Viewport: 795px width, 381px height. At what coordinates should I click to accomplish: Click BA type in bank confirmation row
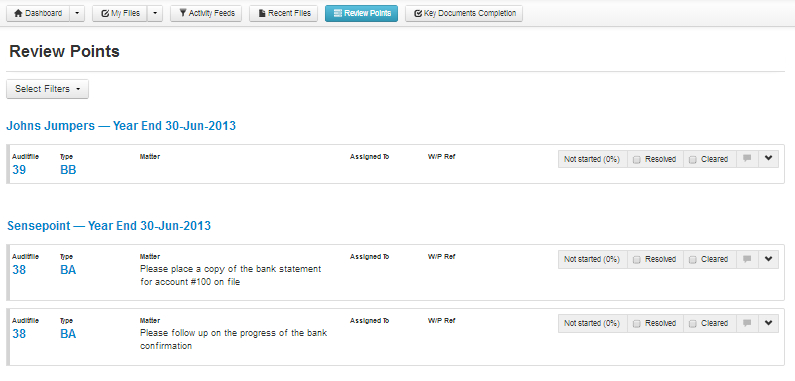click(x=68, y=334)
